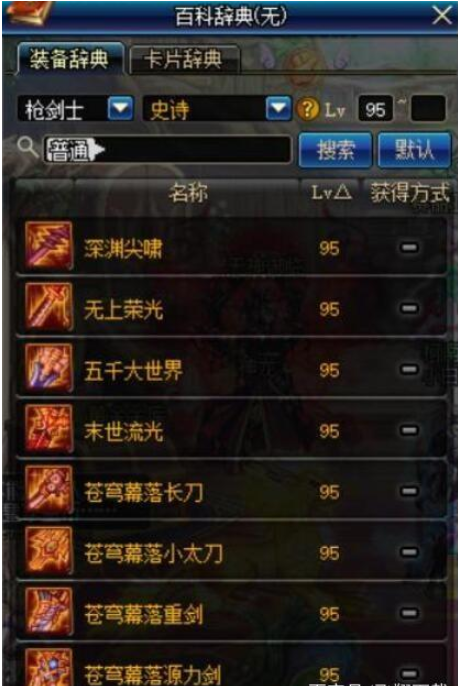
Task: Click the 五千大世界 item icon
Action: point(48,368)
